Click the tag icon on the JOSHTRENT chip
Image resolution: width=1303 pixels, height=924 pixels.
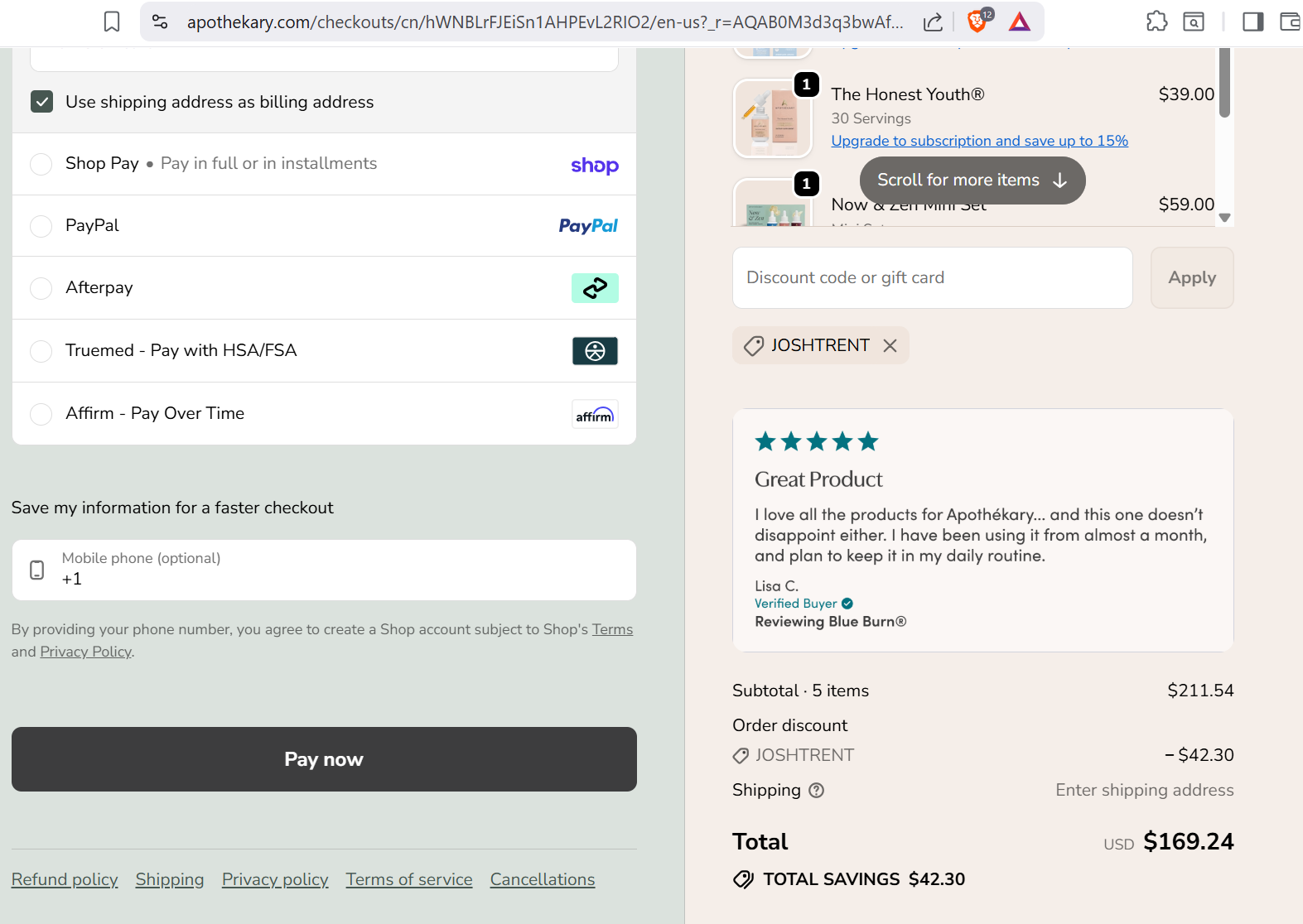754,346
